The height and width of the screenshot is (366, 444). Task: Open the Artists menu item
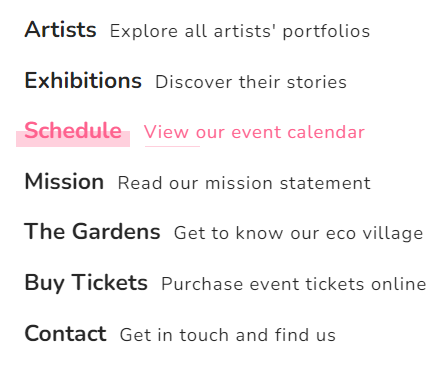click(60, 30)
